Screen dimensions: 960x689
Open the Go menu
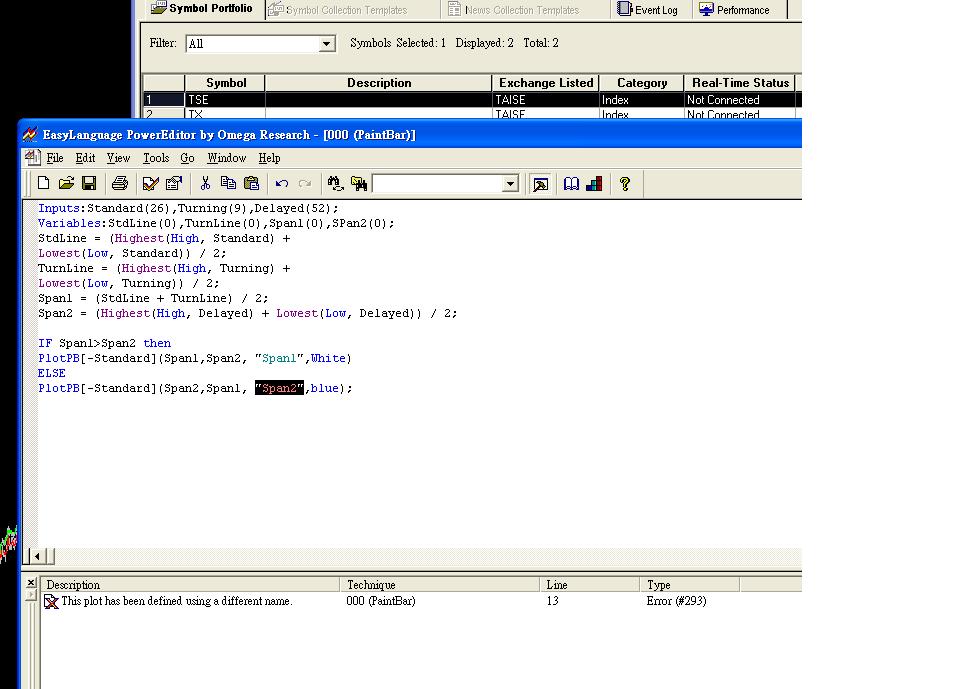(187, 158)
